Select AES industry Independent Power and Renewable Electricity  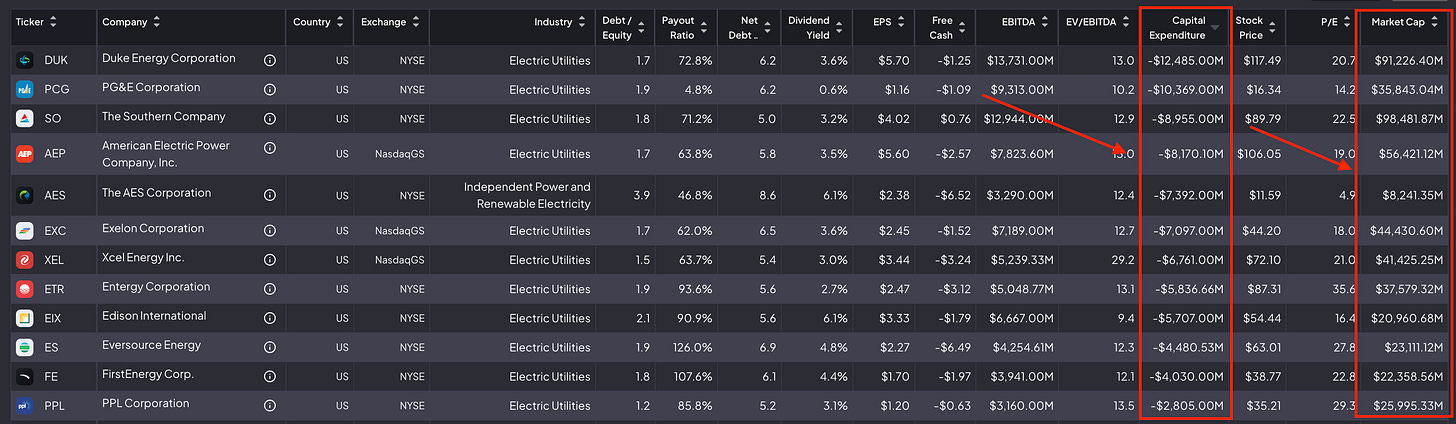[528, 196]
